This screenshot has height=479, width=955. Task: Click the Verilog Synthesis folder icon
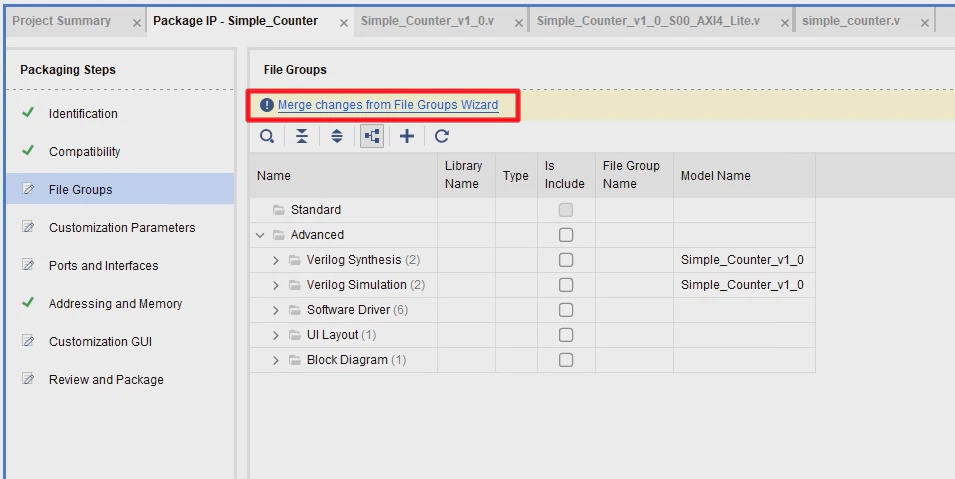[x=295, y=260]
